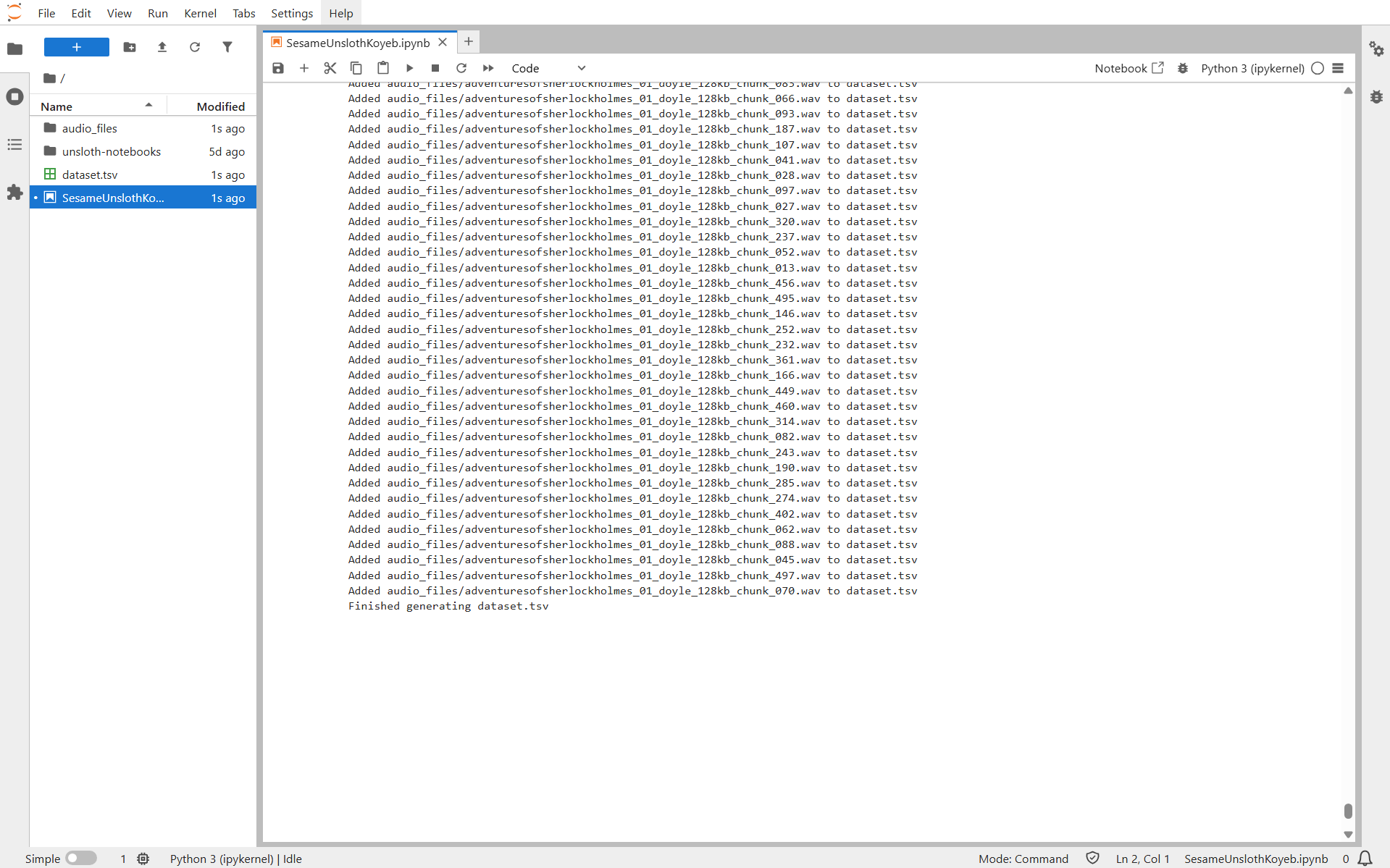Open the Code cell type dropdown
1390x868 pixels.
point(549,67)
